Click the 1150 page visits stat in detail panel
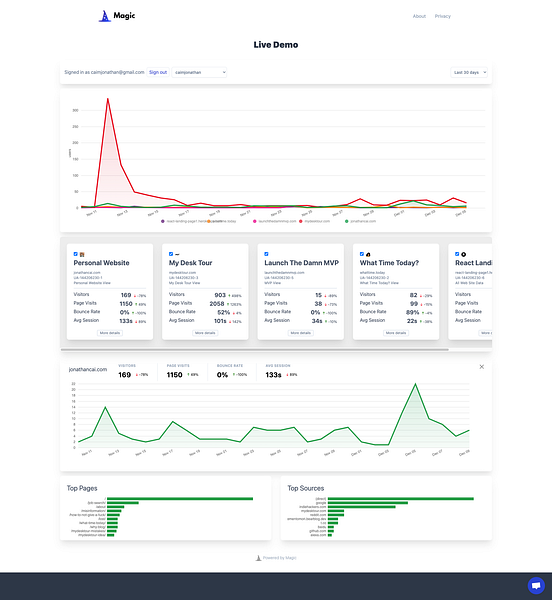This screenshot has width=552, height=600. tap(174, 375)
